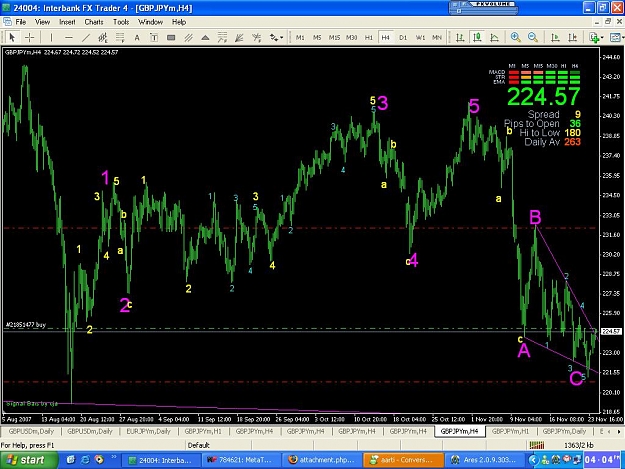Select the Fibonacci Retracement tool
The height and width of the screenshot is (469, 625).
pyautogui.click(x=120, y=37)
